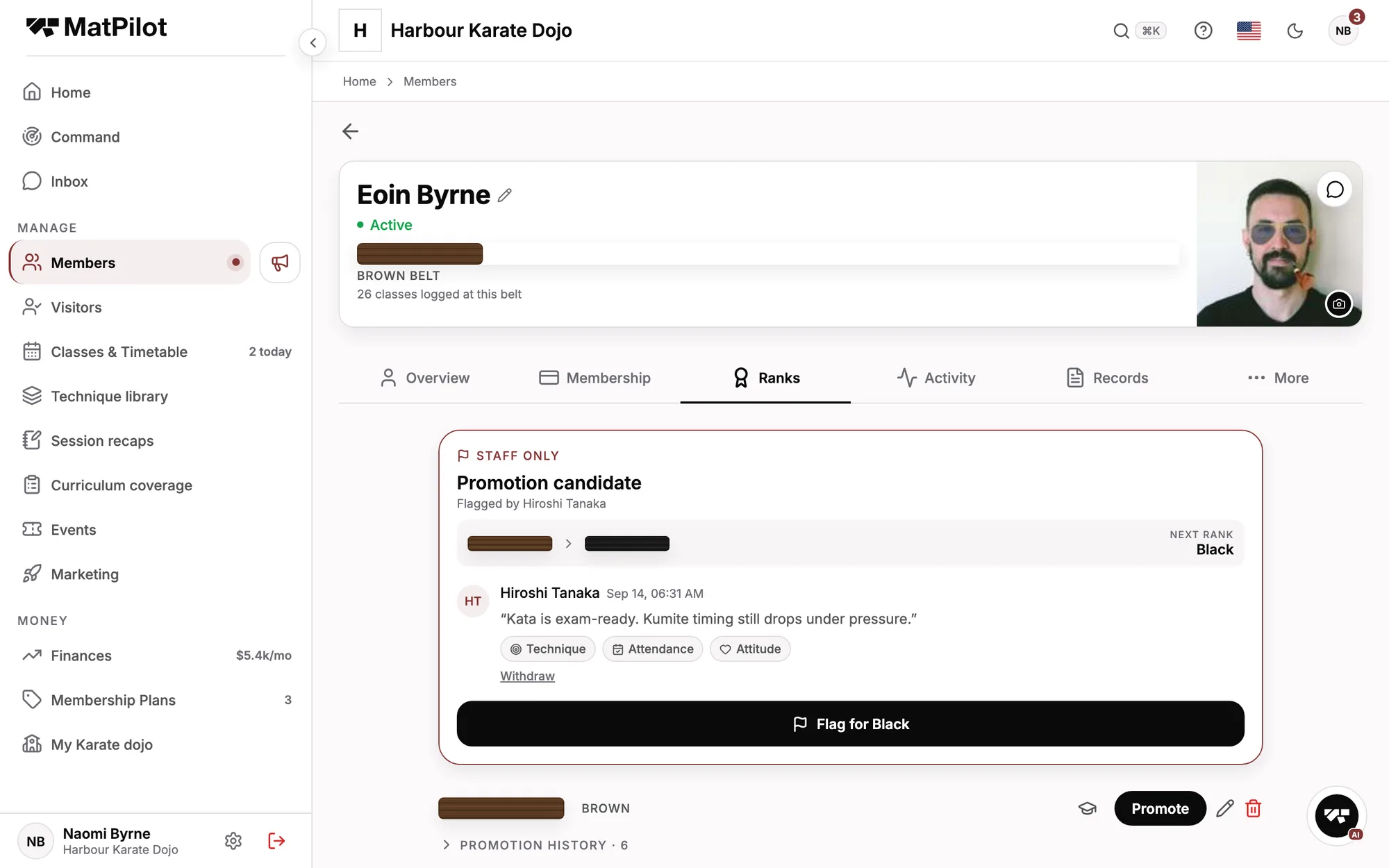Screen dimensions: 1389x868
Task: Change language via the US flag icon
Action: [x=1249, y=31]
